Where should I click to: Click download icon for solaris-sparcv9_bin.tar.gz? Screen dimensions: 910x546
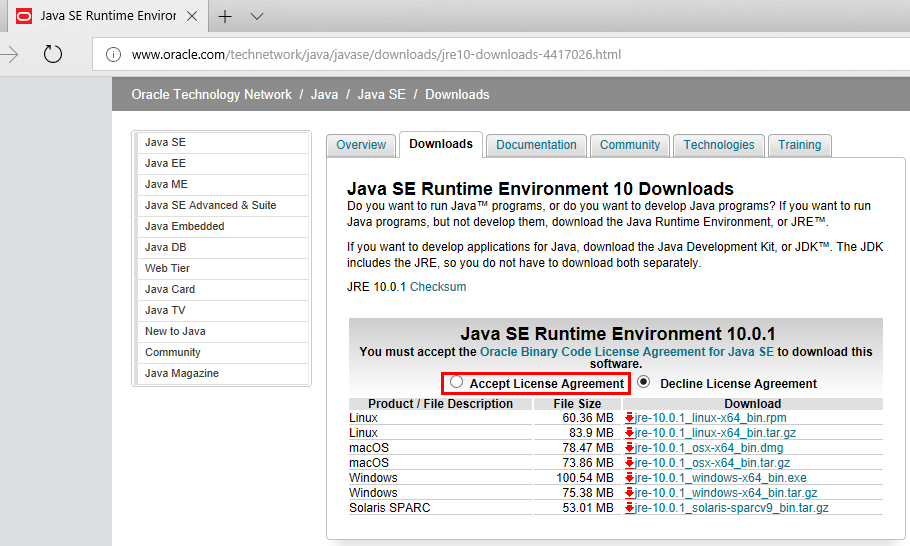[629, 508]
